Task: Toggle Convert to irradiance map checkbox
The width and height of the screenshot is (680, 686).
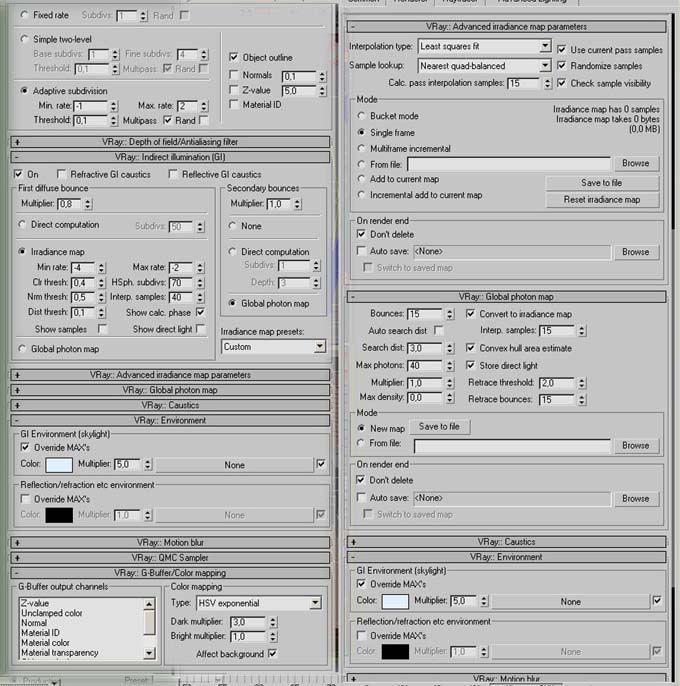Action: tap(470, 314)
